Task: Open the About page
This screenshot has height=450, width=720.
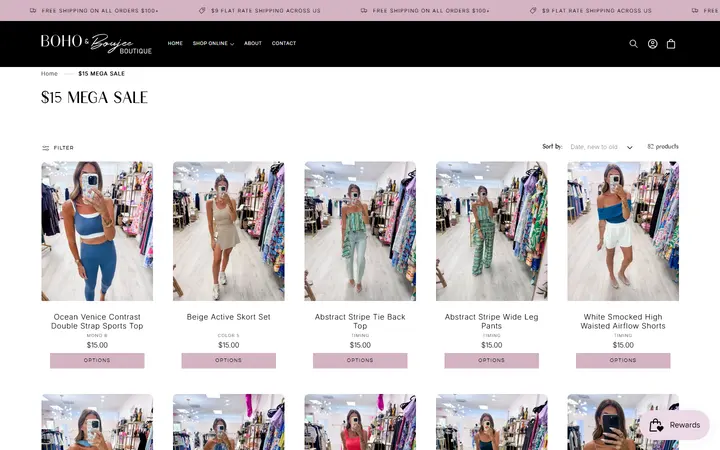Action: [253, 43]
